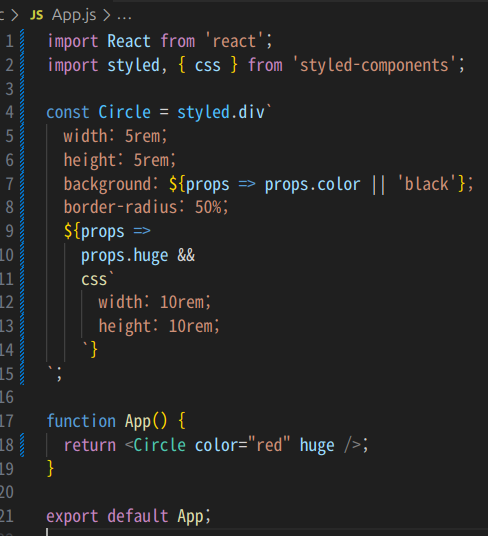
Task: Click line number 1 in the gutter
Action: click(x=10, y=42)
